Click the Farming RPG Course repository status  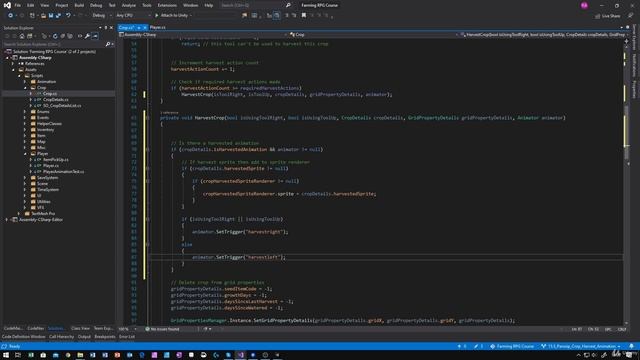point(512,346)
